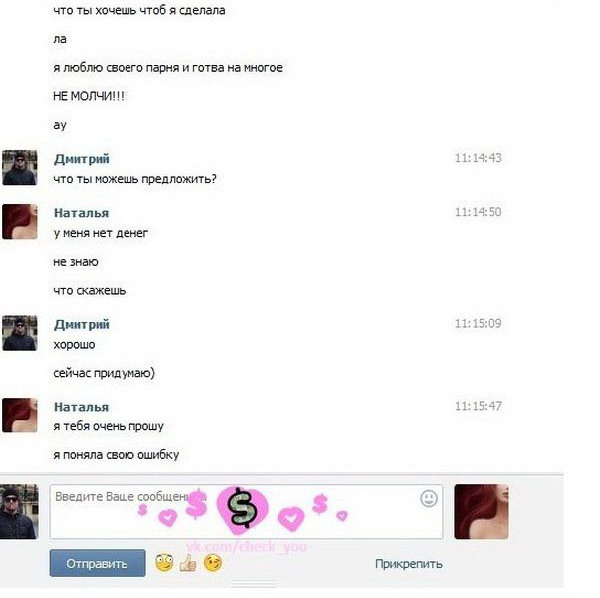The height and width of the screenshot is (598, 600).
Task: Click Наталья's avatar beside 'у меня нет денег'
Action: [20, 222]
